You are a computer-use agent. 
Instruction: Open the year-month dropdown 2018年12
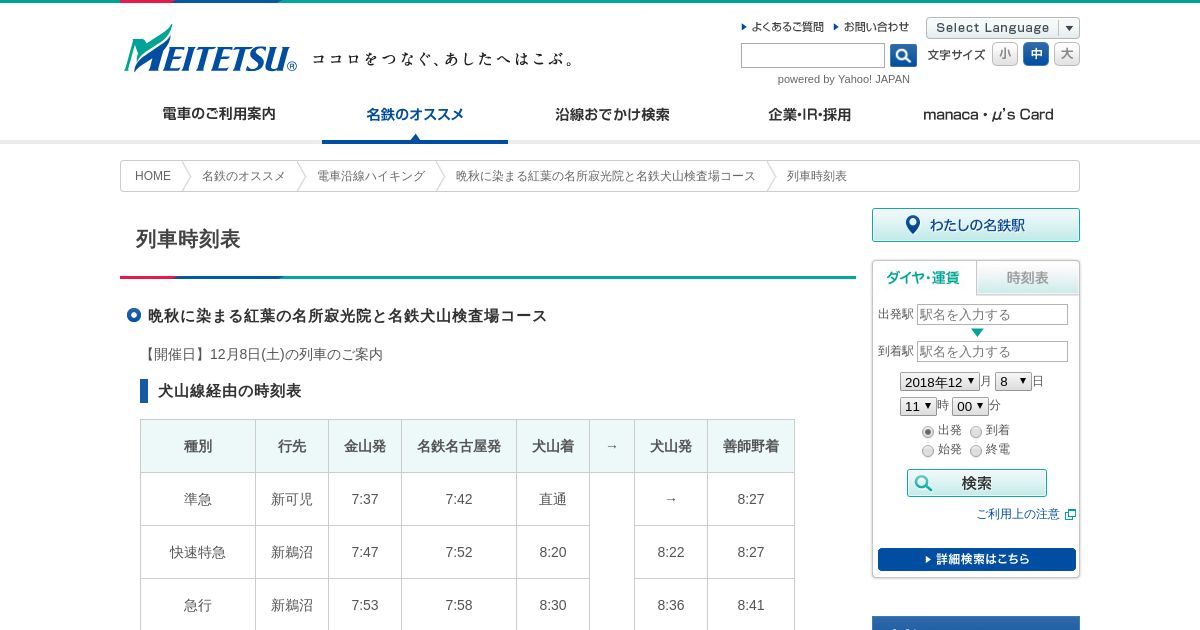tap(939, 382)
